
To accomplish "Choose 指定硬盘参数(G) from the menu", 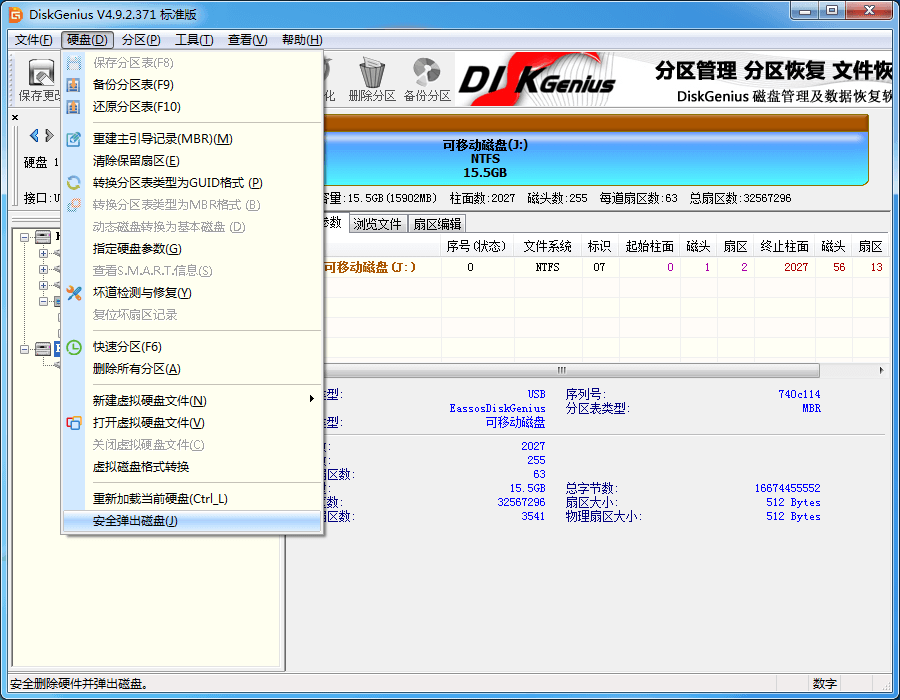I will click(192, 249).
